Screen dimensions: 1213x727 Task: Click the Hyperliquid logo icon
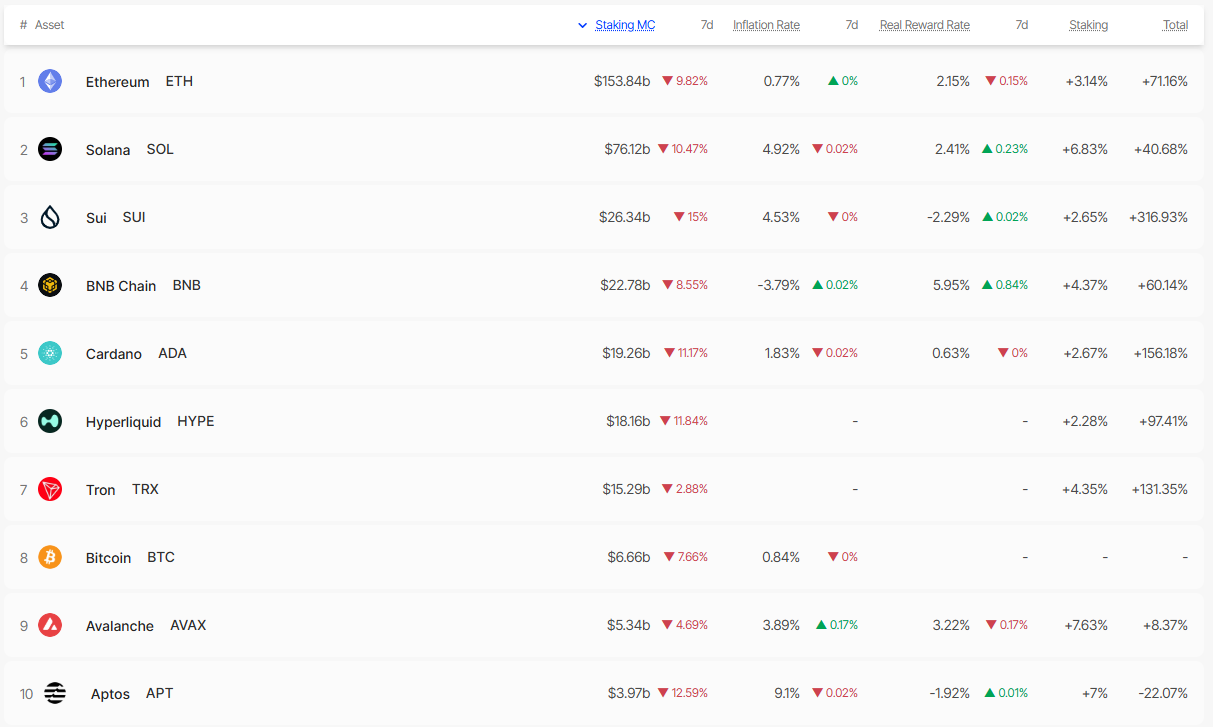click(50, 421)
